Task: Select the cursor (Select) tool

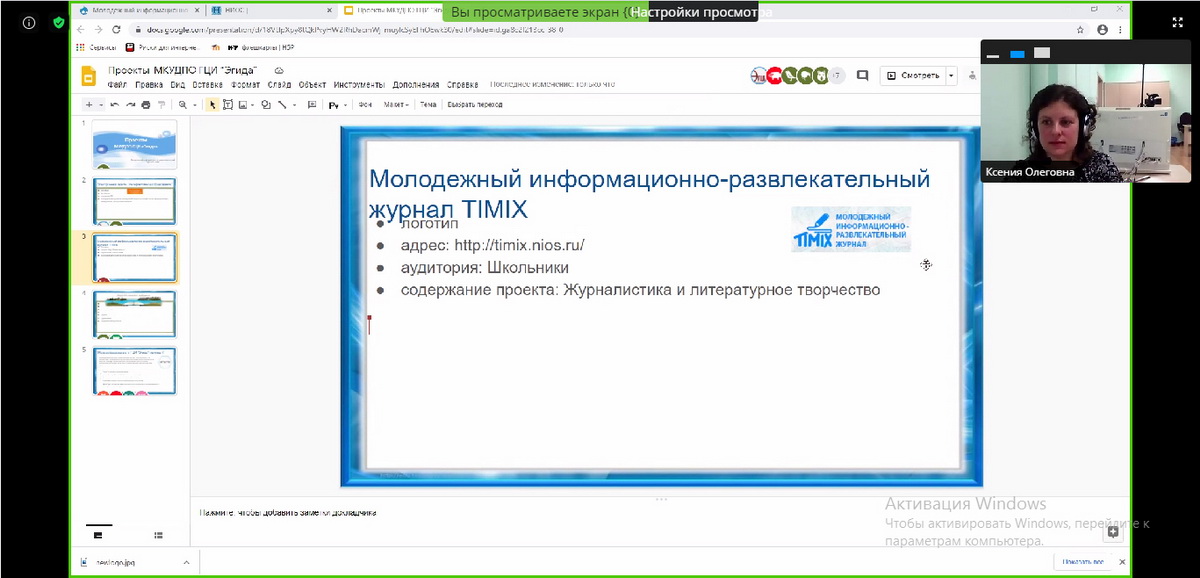Action: (212, 105)
